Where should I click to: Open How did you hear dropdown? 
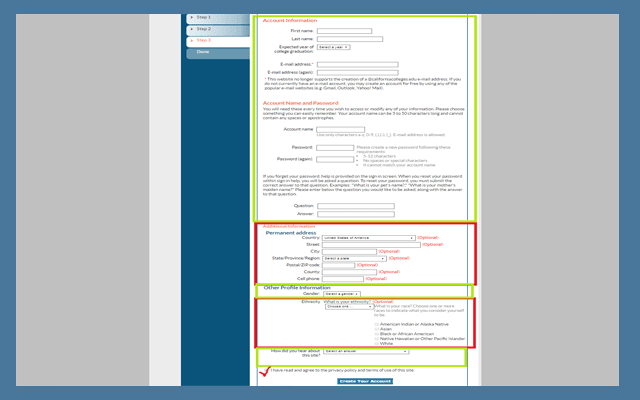366,351
